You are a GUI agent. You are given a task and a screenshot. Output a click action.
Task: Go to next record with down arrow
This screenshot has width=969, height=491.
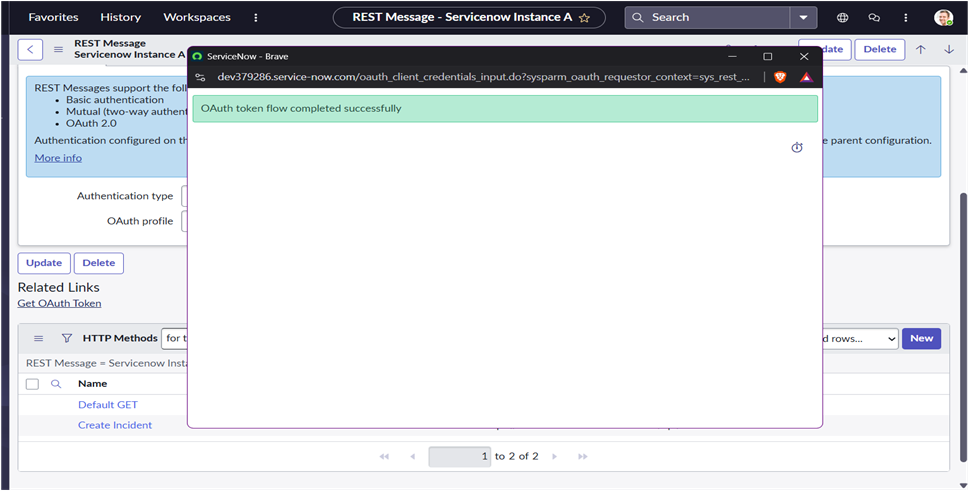[x=949, y=49]
